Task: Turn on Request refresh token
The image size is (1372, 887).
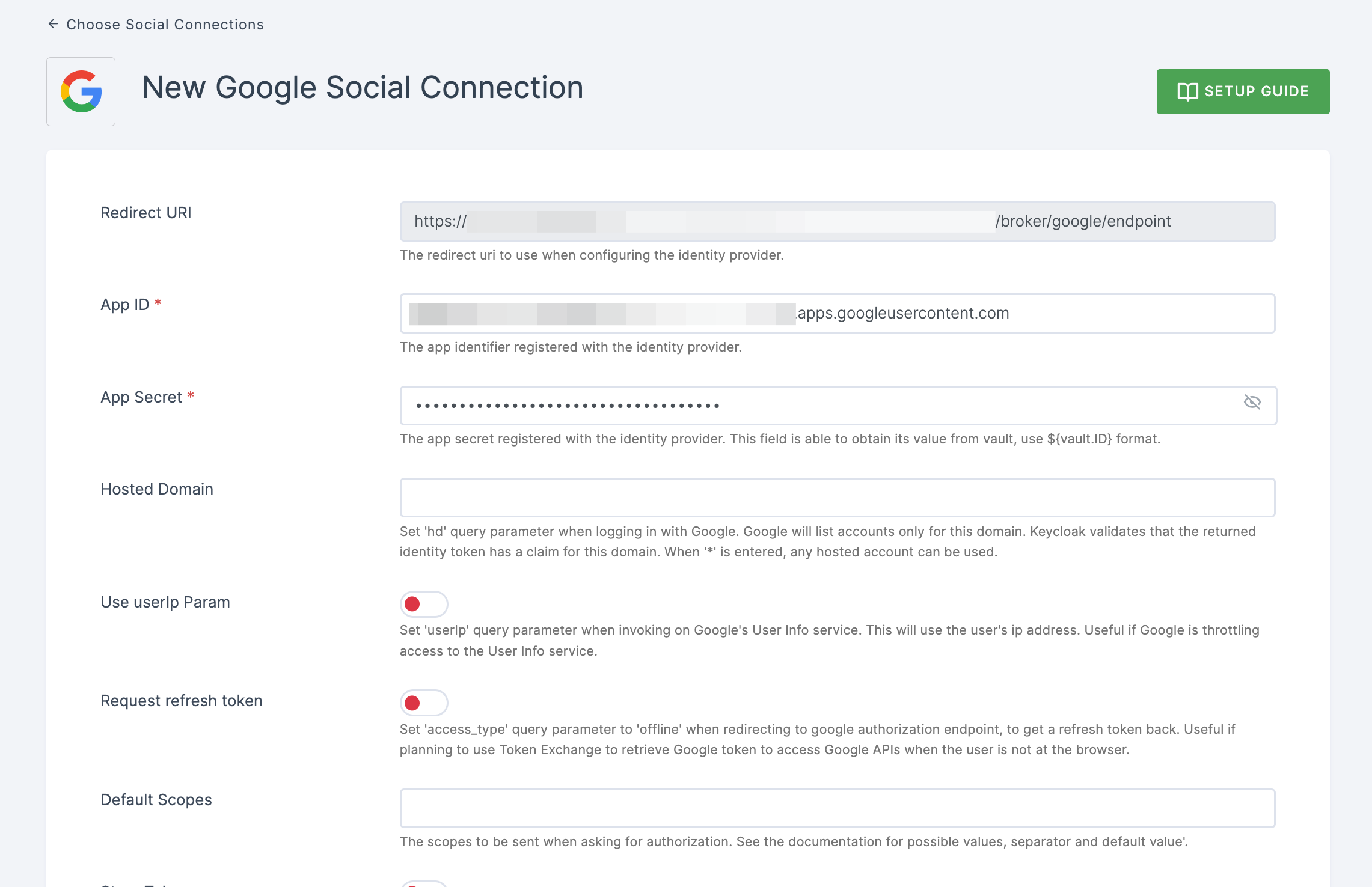Action: click(x=424, y=703)
